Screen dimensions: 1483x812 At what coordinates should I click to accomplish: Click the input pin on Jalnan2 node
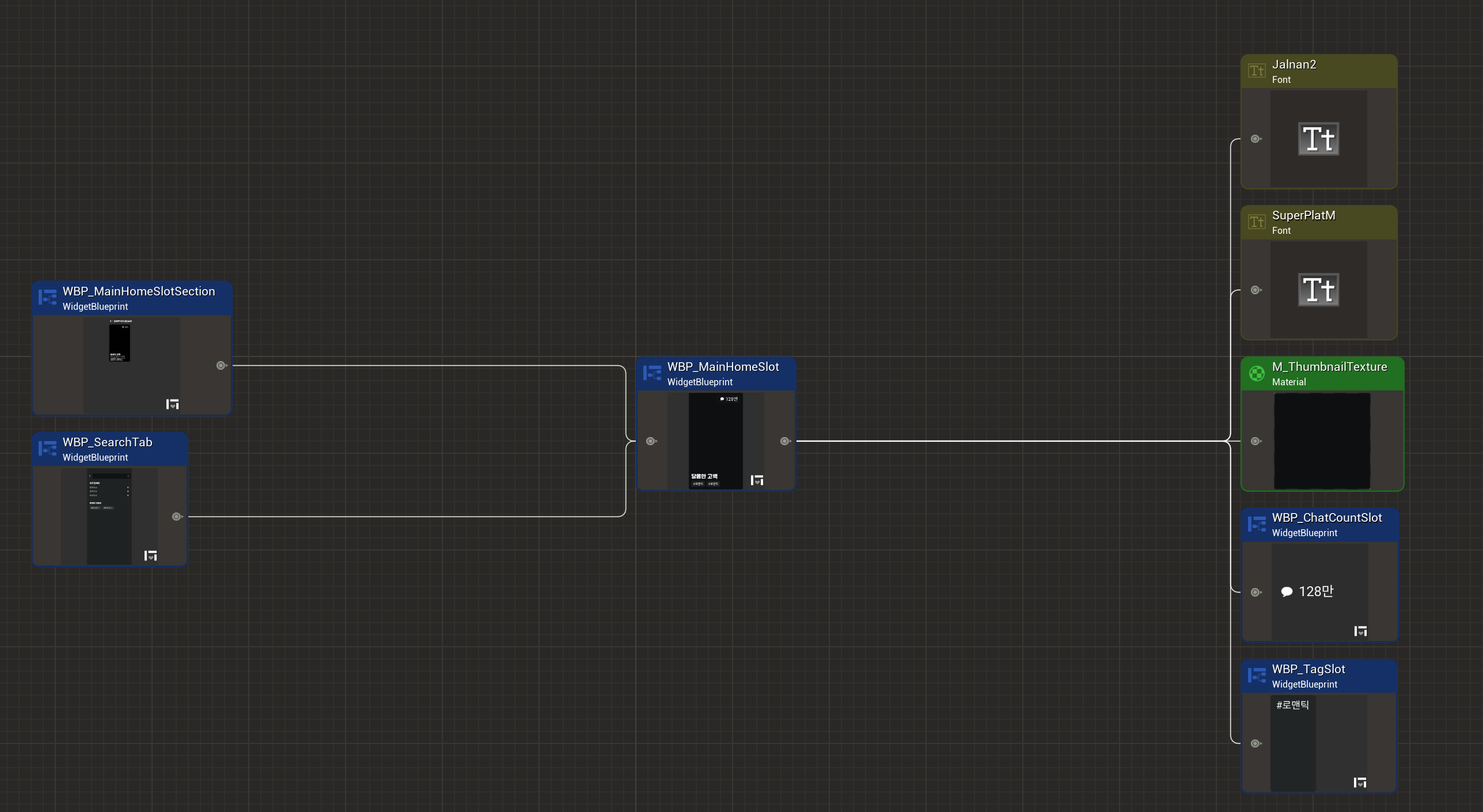1256,139
